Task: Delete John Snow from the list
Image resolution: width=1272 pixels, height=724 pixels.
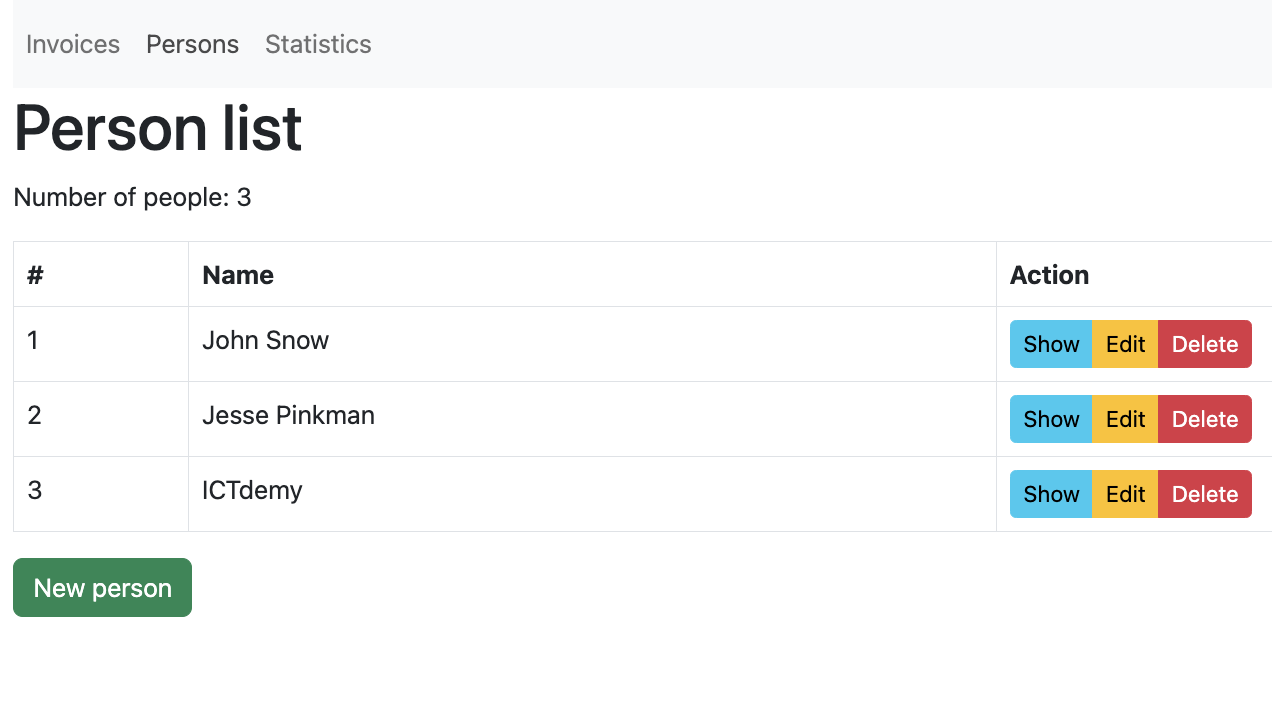Action: [x=1204, y=344]
